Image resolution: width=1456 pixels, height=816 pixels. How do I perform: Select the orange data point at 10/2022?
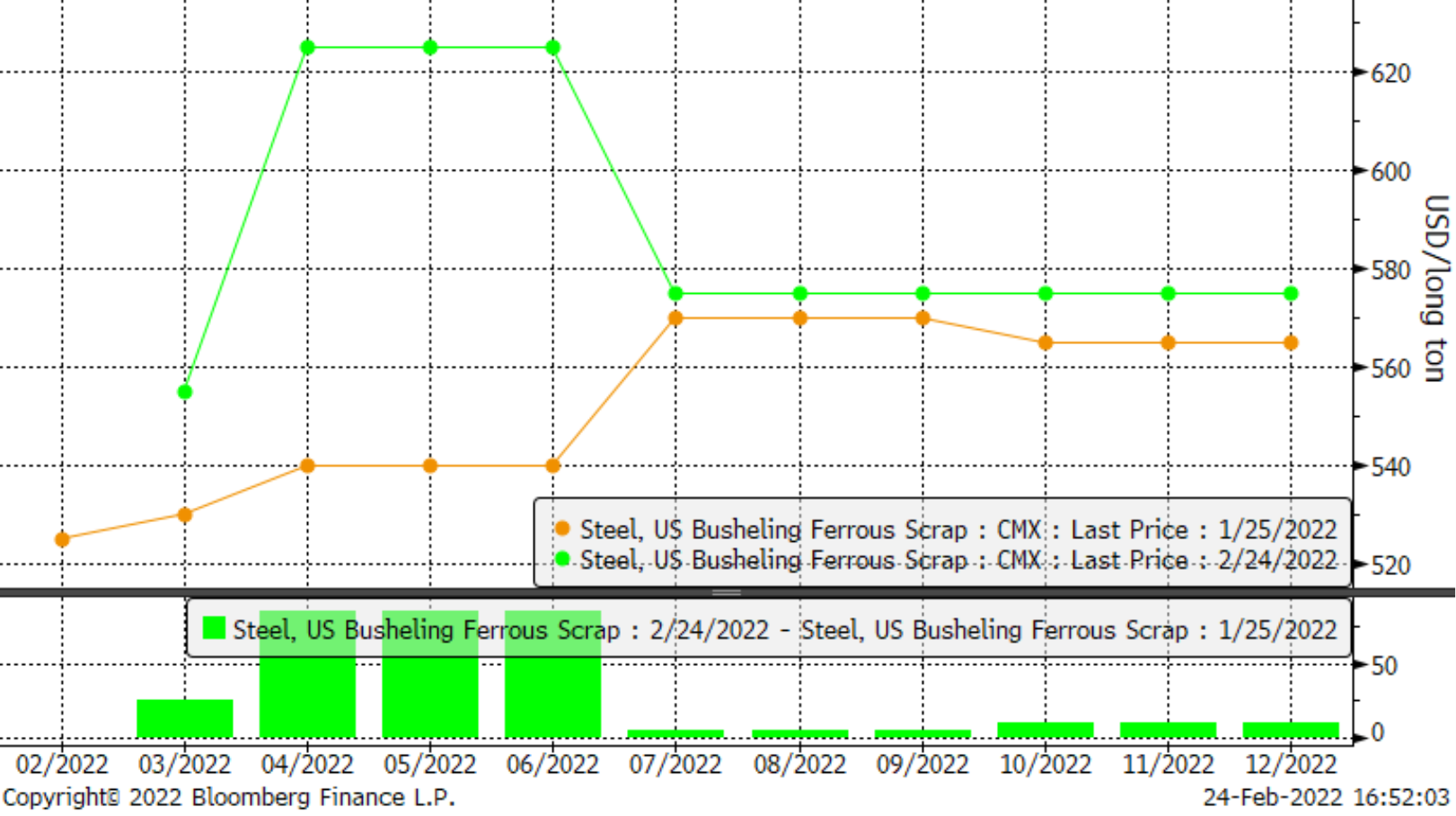tap(1046, 342)
